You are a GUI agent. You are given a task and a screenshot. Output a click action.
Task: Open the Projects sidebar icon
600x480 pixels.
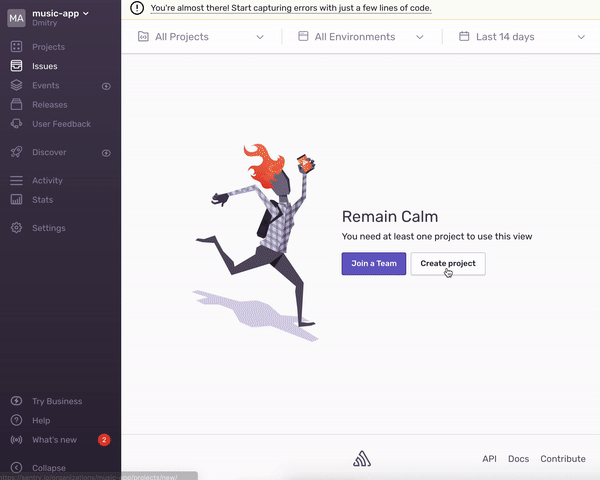point(16,47)
